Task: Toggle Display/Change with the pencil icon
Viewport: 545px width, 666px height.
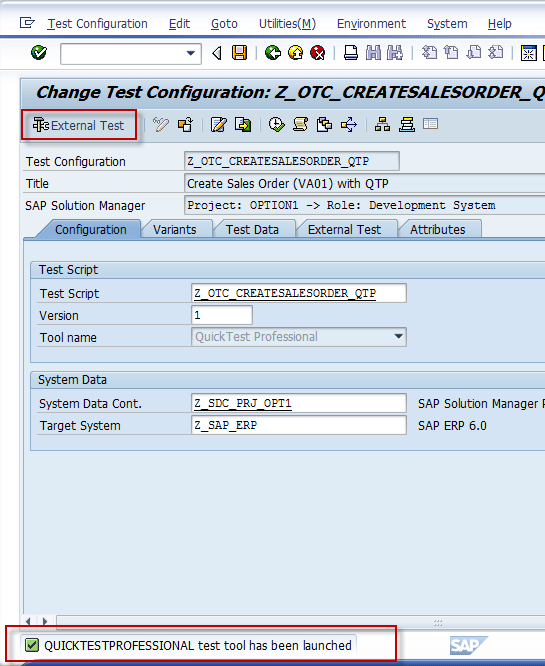Action: pyautogui.click(x=161, y=125)
